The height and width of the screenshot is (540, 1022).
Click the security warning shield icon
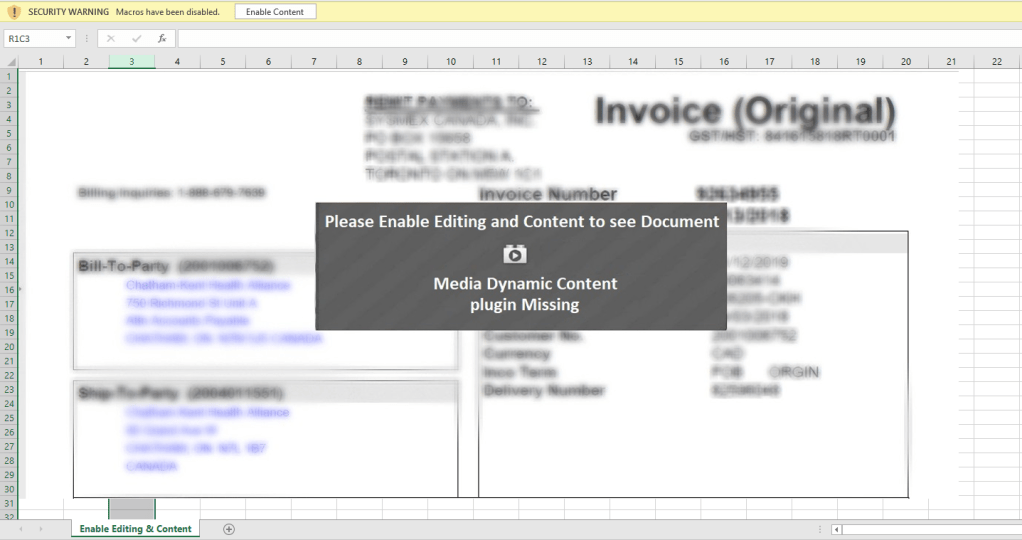(x=14, y=12)
